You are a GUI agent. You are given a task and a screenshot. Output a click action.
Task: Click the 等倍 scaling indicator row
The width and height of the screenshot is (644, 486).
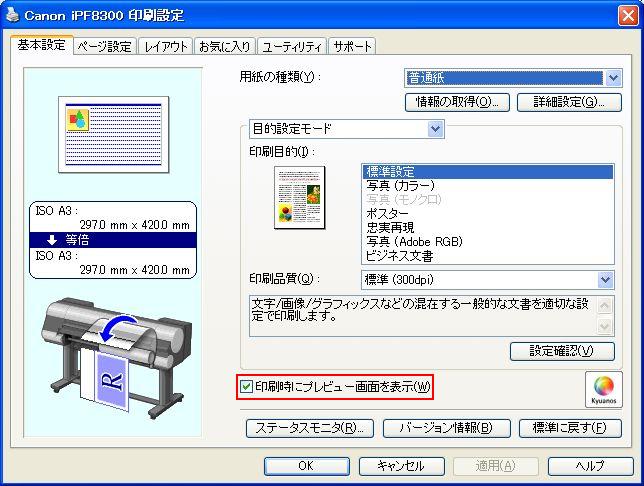(113, 240)
